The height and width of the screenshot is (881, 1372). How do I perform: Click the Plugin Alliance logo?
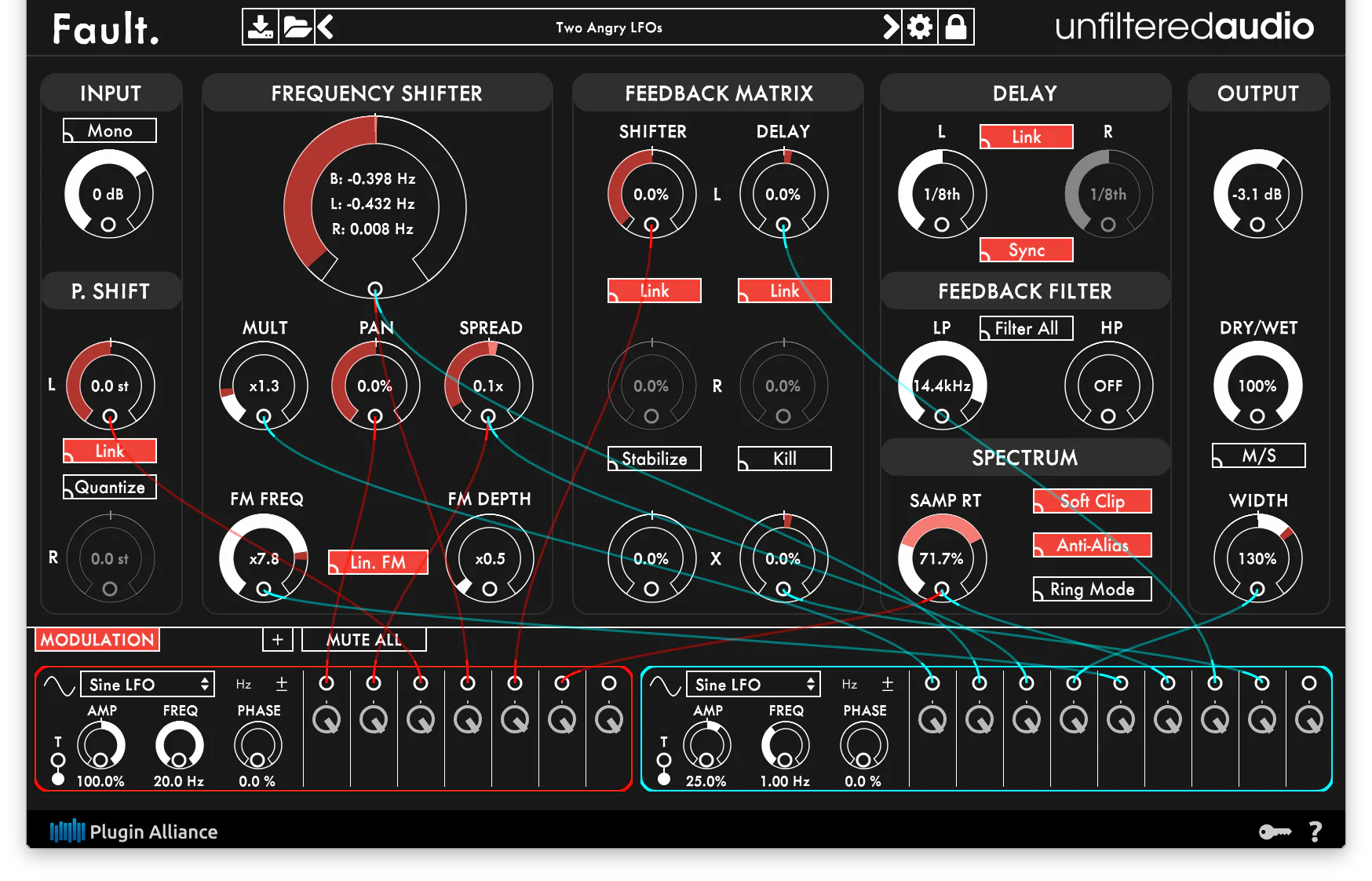tap(133, 832)
